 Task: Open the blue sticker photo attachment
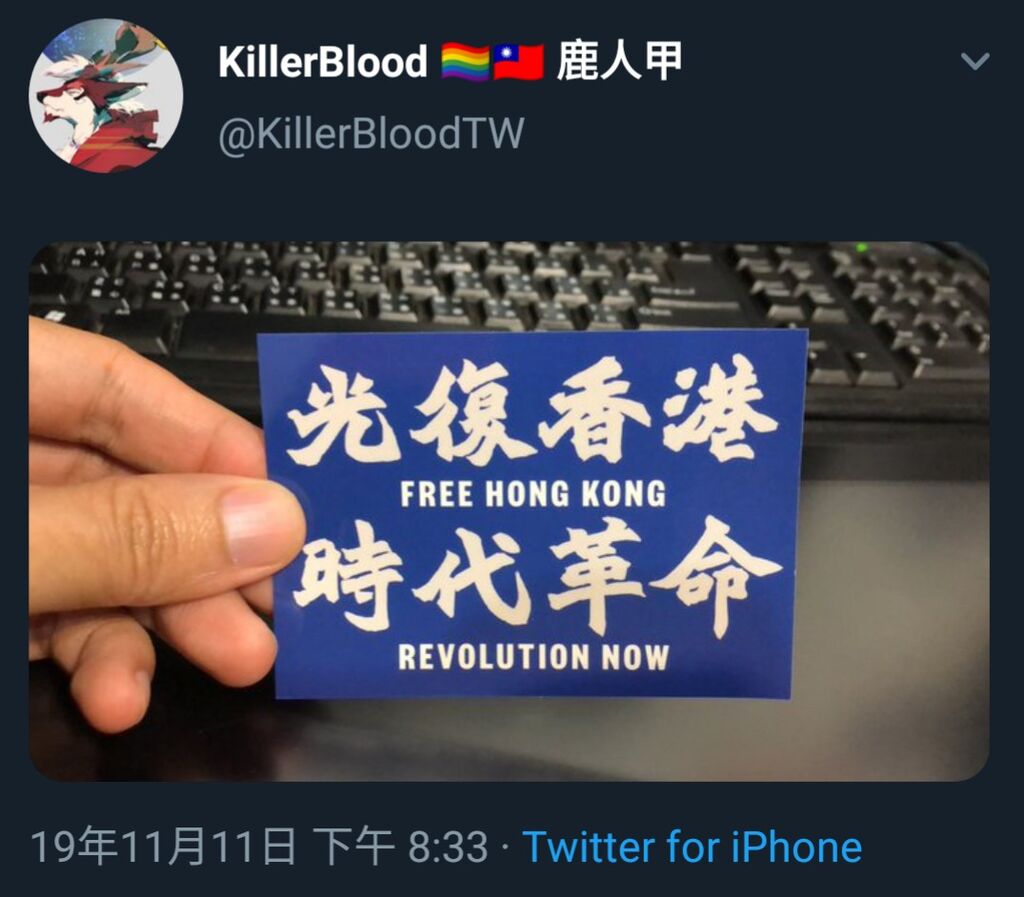[509, 511]
